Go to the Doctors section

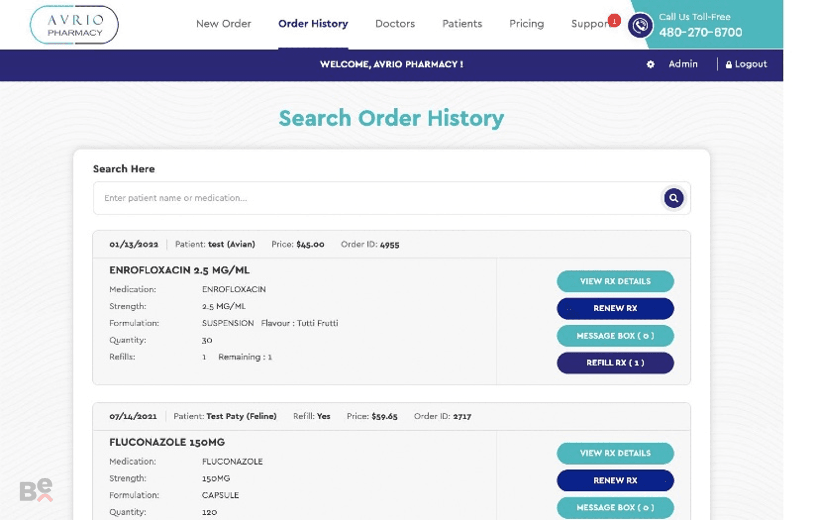point(395,24)
